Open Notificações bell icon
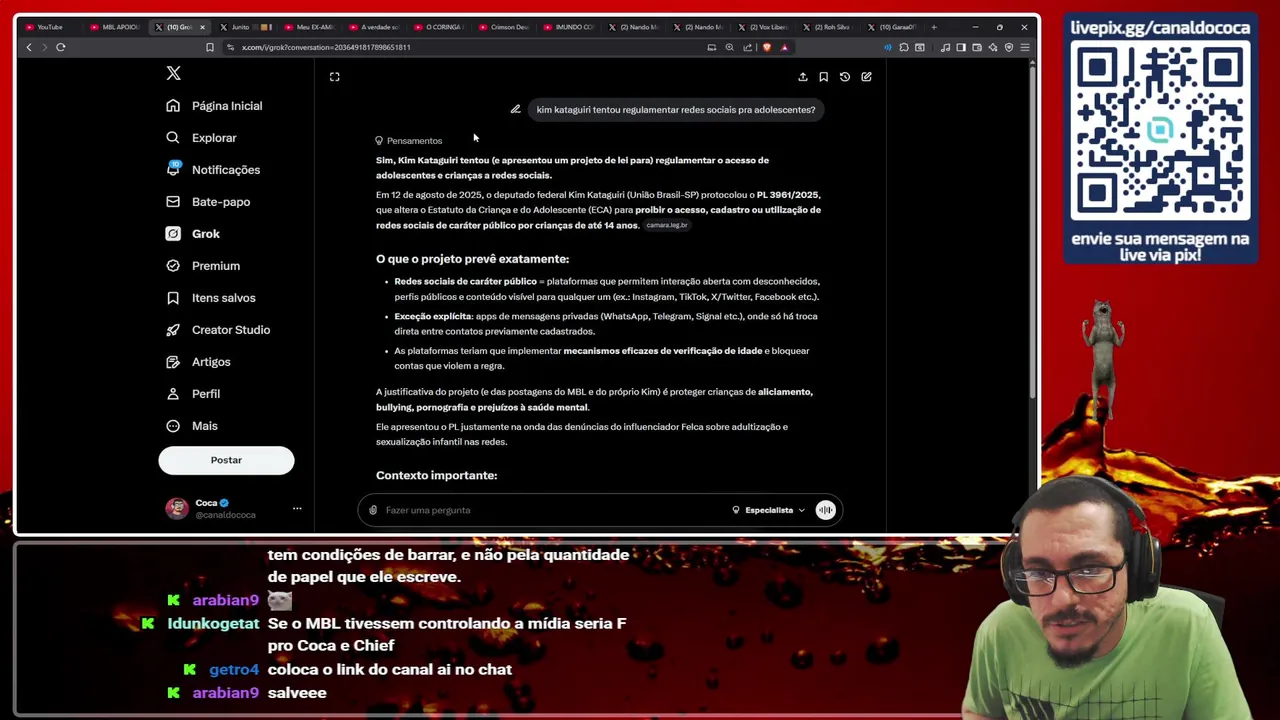This screenshot has height=720, width=1280. pyautogui.click(x=173, y=170)
